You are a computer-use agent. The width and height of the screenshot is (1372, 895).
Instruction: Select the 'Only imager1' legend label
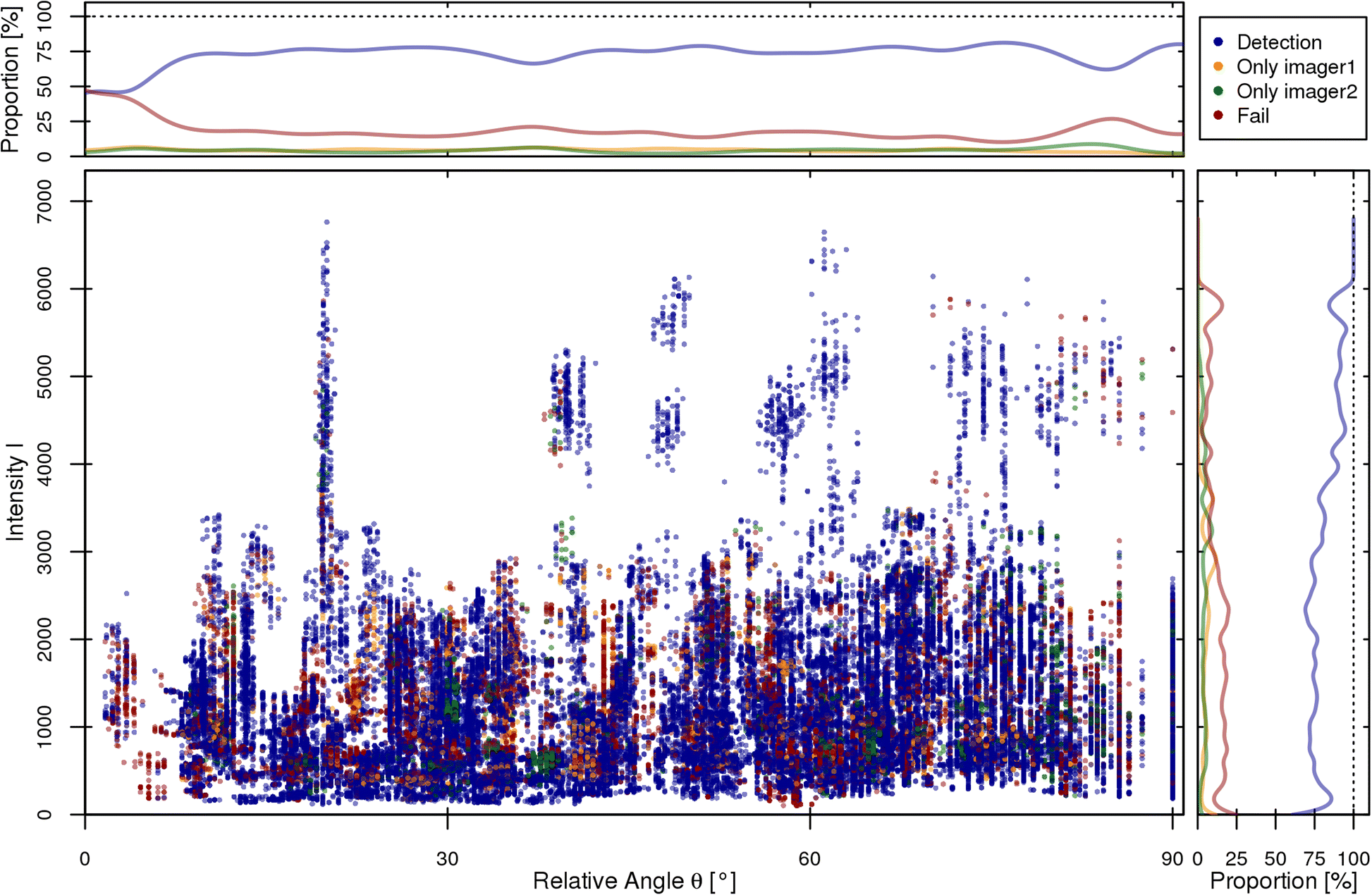point(1296,67)
